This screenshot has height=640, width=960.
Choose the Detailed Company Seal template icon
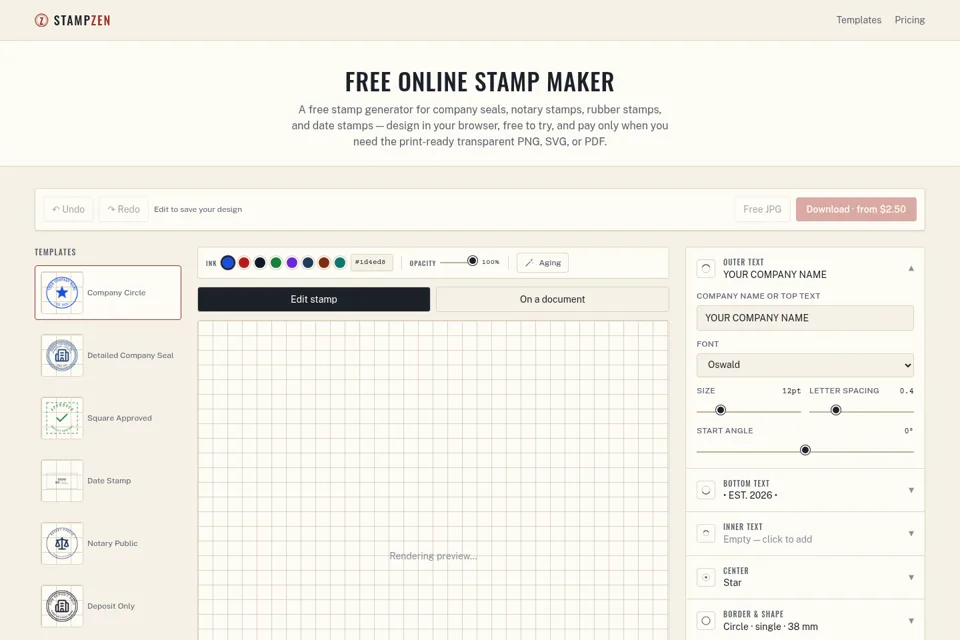coord(62,355)
